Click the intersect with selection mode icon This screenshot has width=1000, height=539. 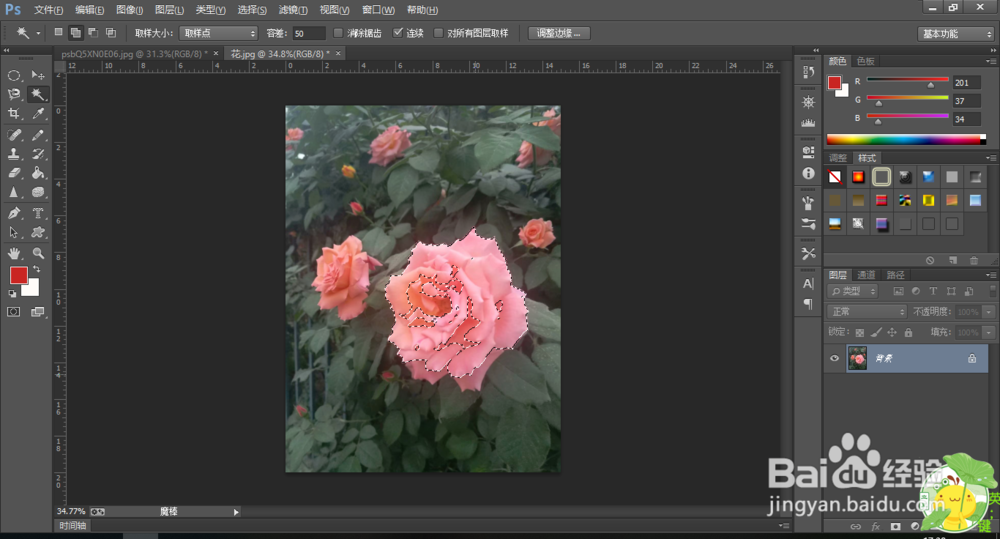(x=111, y=33)
